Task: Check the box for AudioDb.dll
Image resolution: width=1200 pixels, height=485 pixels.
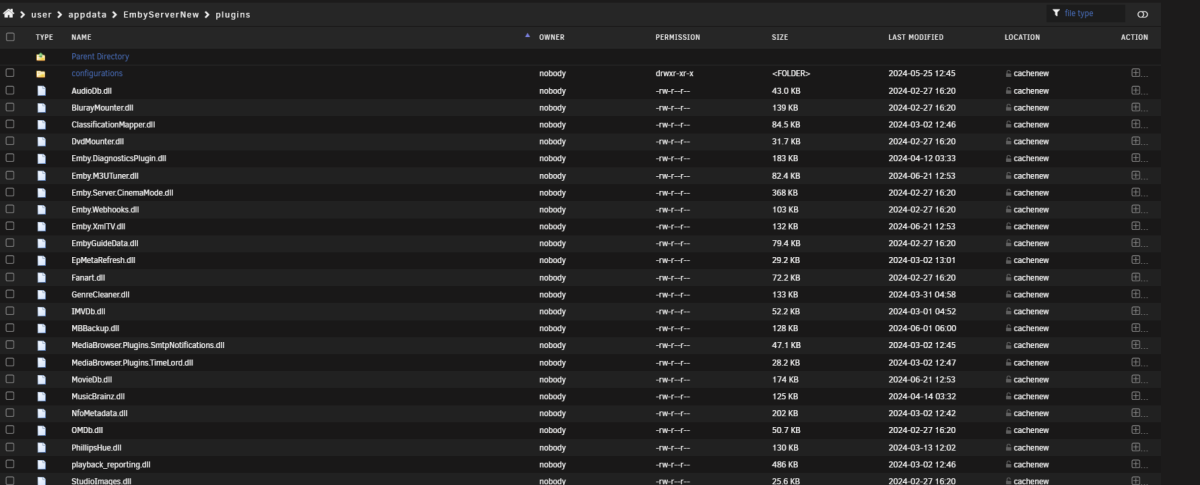Action: (10, 91)
